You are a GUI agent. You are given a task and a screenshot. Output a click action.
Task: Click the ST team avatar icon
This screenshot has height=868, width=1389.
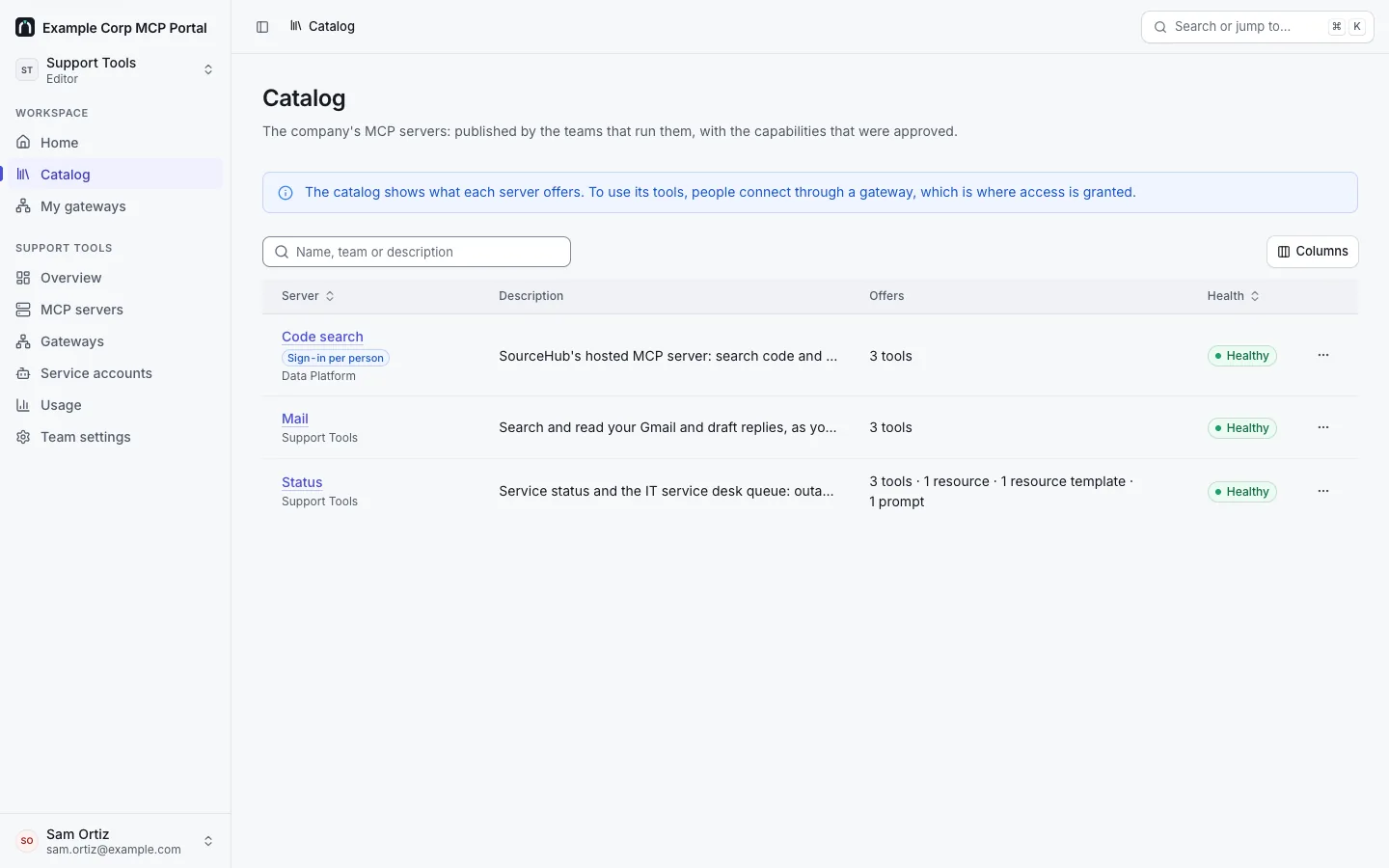pos(27,69)
